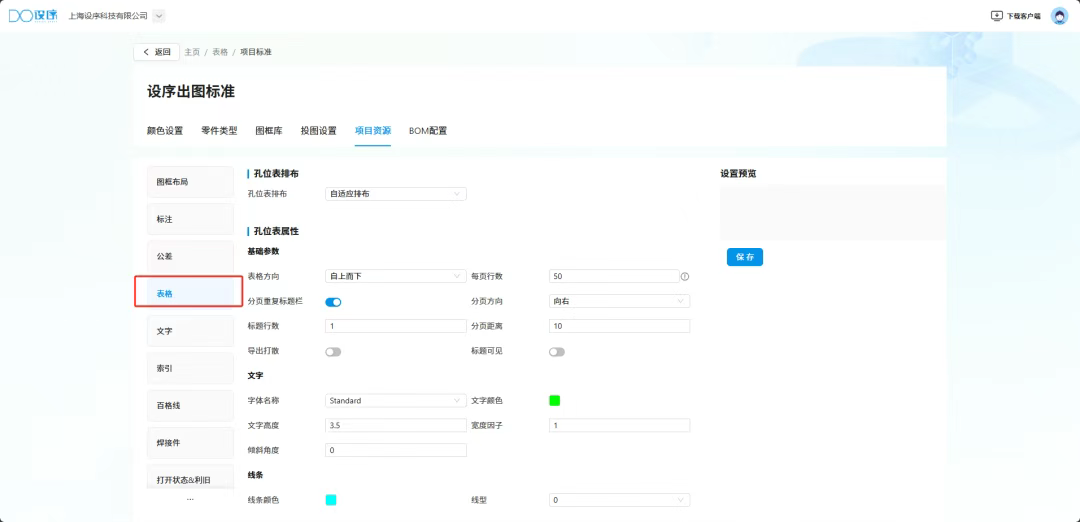This screenshot has height=522, width=1080.
Task: Go to 表格 breadcrumb link
Action: coord(220,52)
